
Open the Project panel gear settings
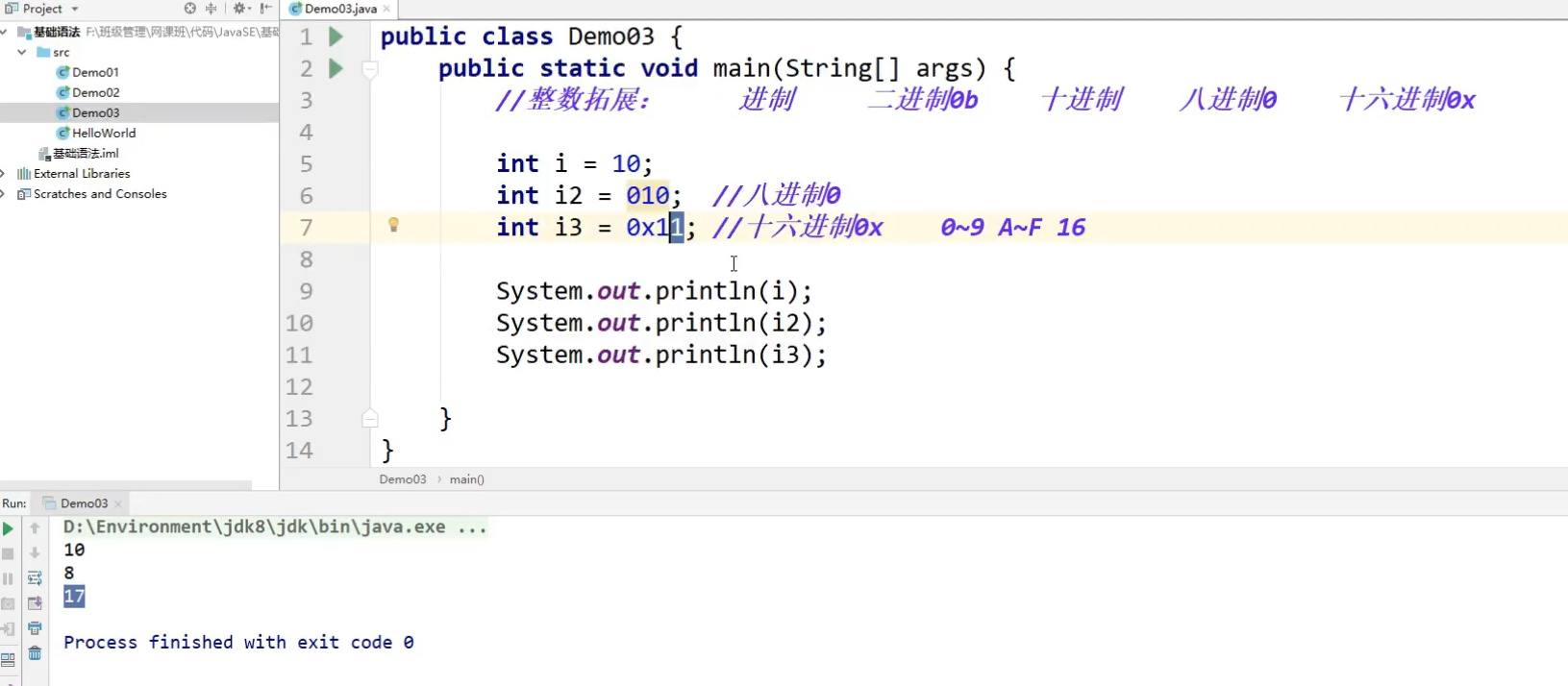[240, 9]
